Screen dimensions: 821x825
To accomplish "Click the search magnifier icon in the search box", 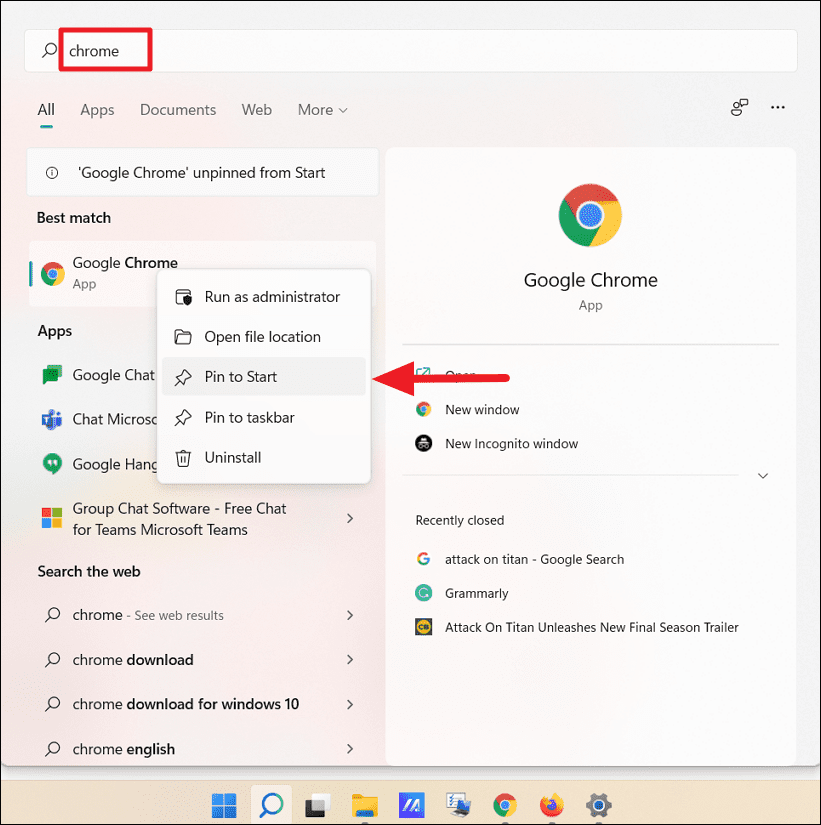I will (x=49, y=51).
